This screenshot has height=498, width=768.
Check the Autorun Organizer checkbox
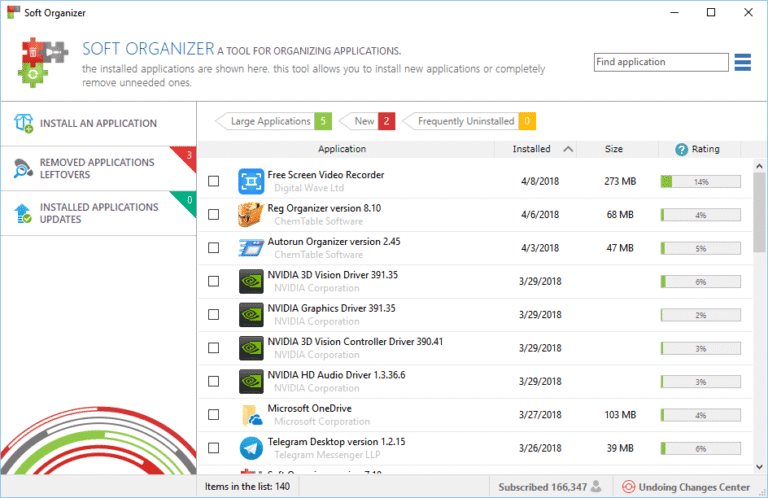point(214,248)
